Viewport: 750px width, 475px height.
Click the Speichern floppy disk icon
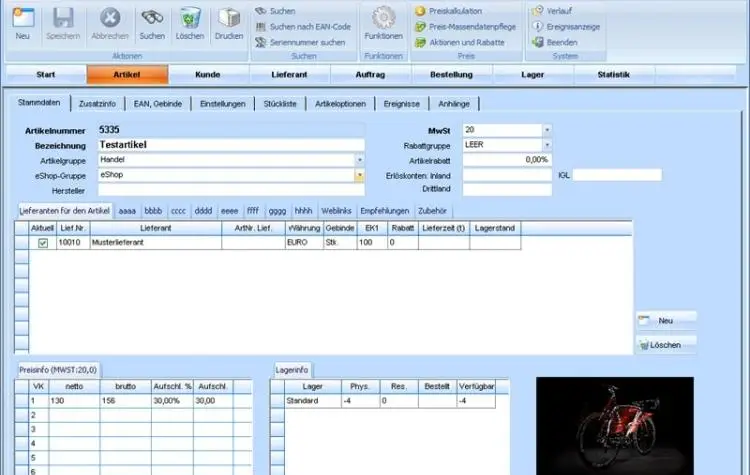[63, 18]
